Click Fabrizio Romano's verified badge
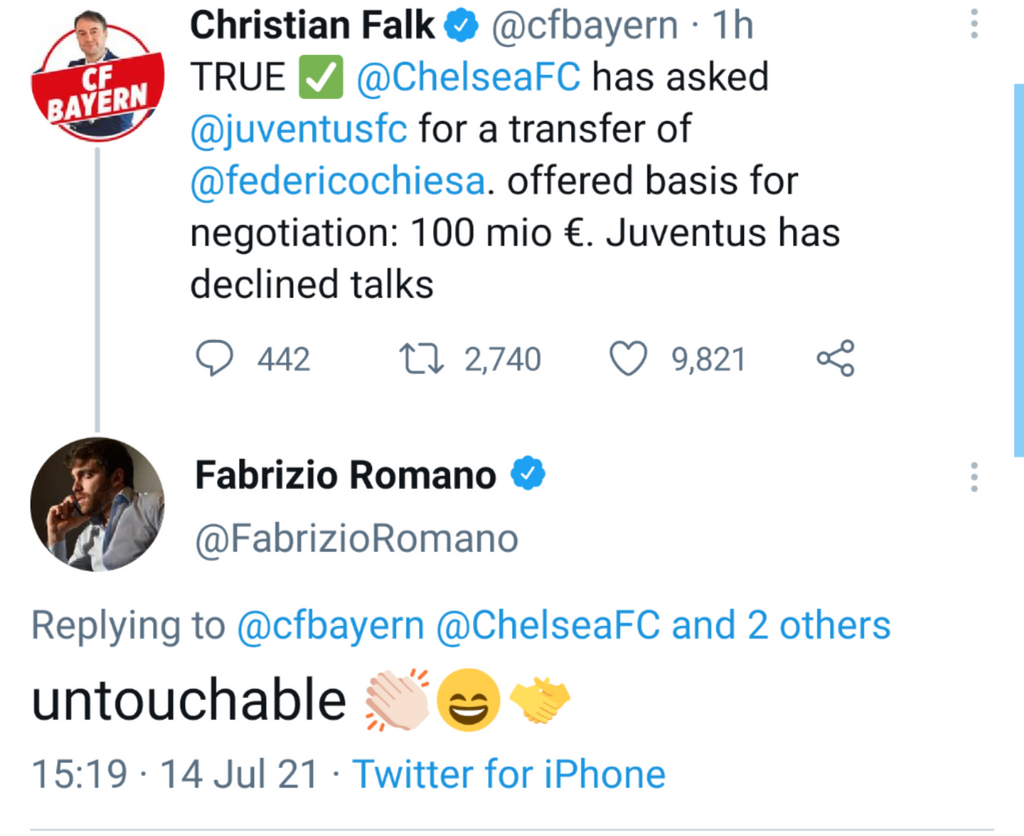Viewport: 1024px width, 836px height. coord(527,475)
